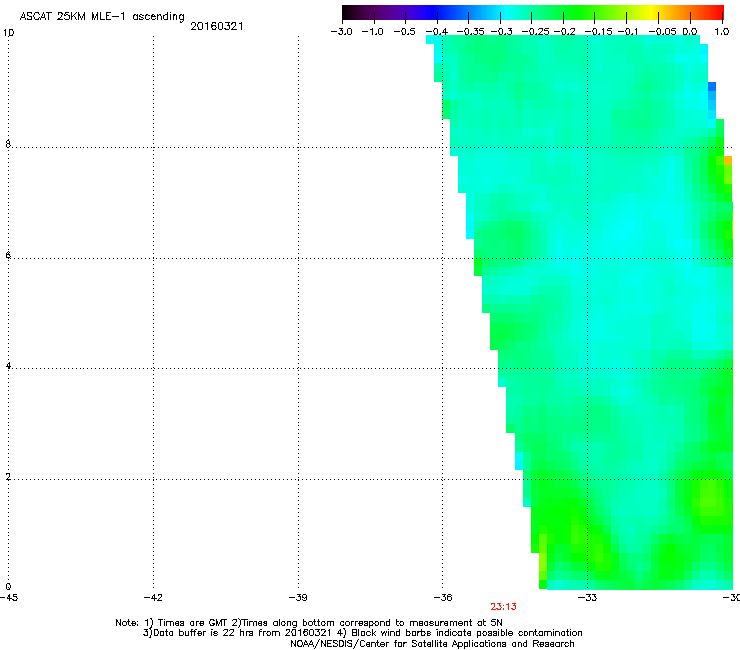The height and width of the screenshot is (650, 740).
Task: Click the longitude label -39
Action: (298, 598)
